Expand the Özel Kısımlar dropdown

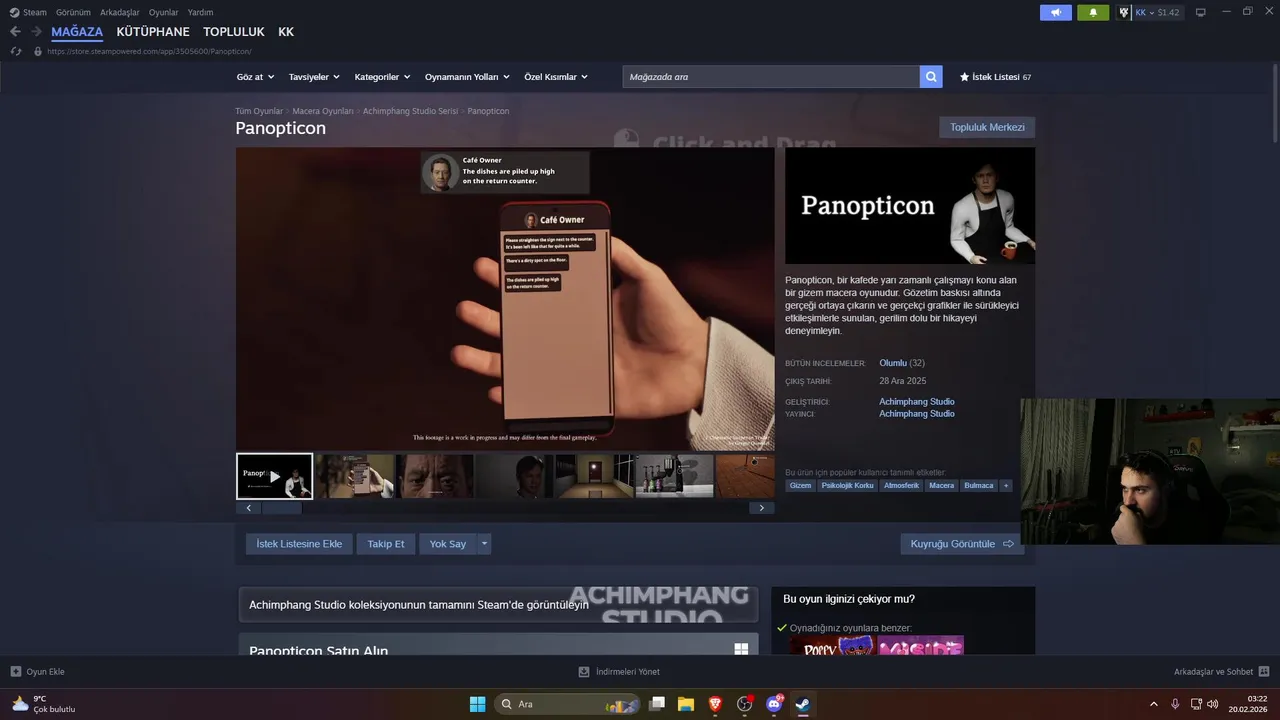pyautogui.click(x=556, y=77)
